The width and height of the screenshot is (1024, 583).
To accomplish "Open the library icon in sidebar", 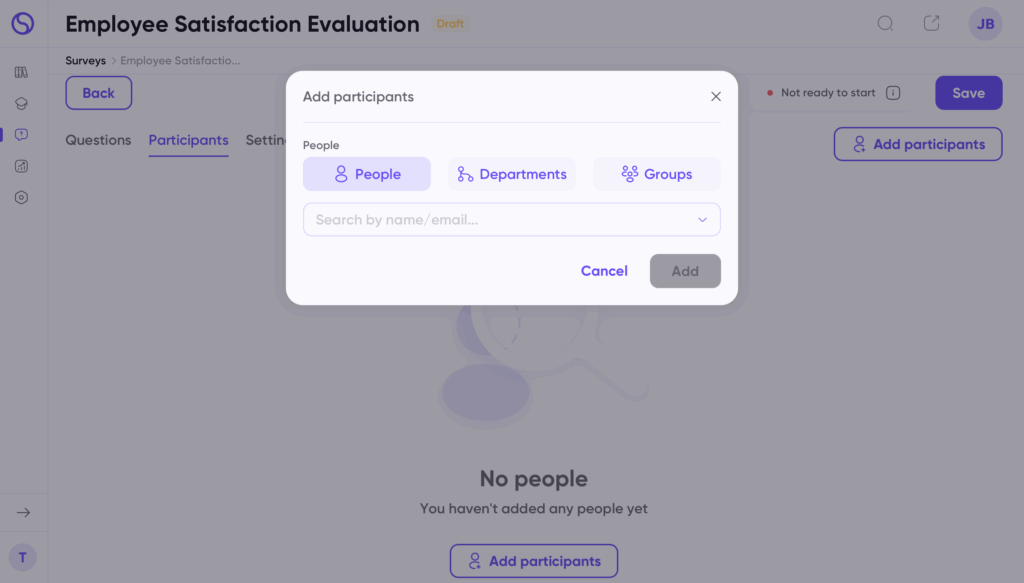I will coord(22,72).
